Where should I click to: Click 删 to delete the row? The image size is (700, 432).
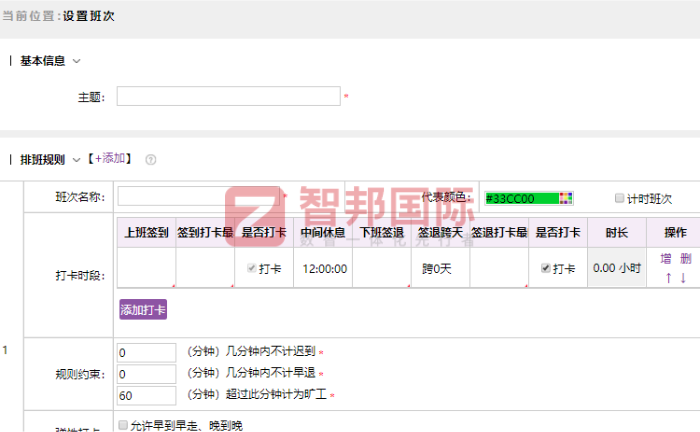click(685, 259)
